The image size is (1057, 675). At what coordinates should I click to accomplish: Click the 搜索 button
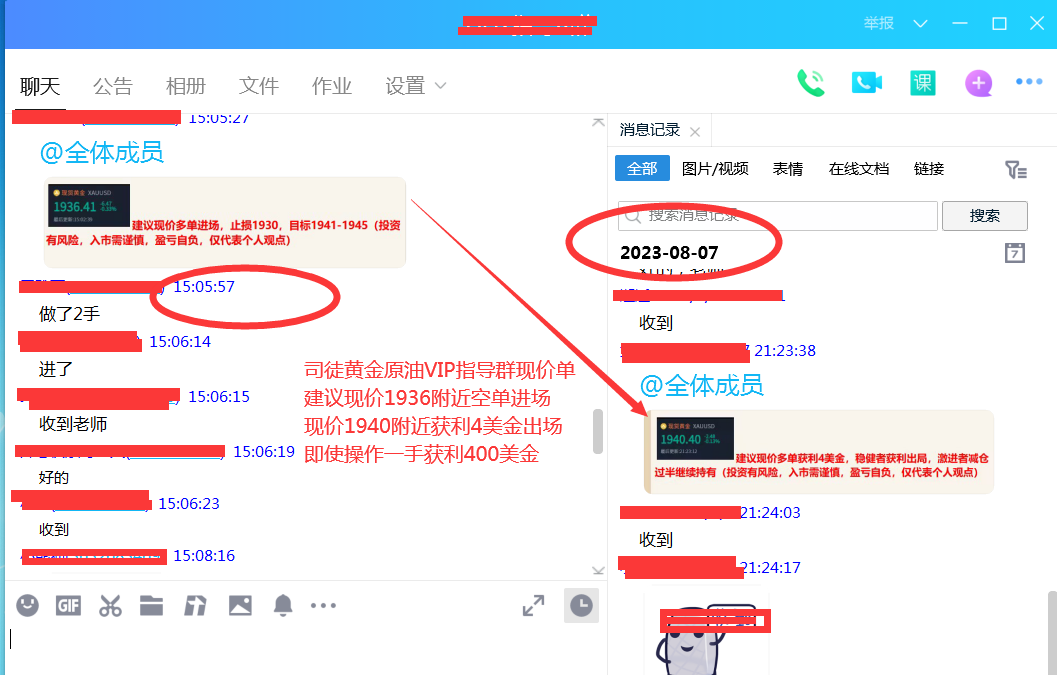point(984,216)
